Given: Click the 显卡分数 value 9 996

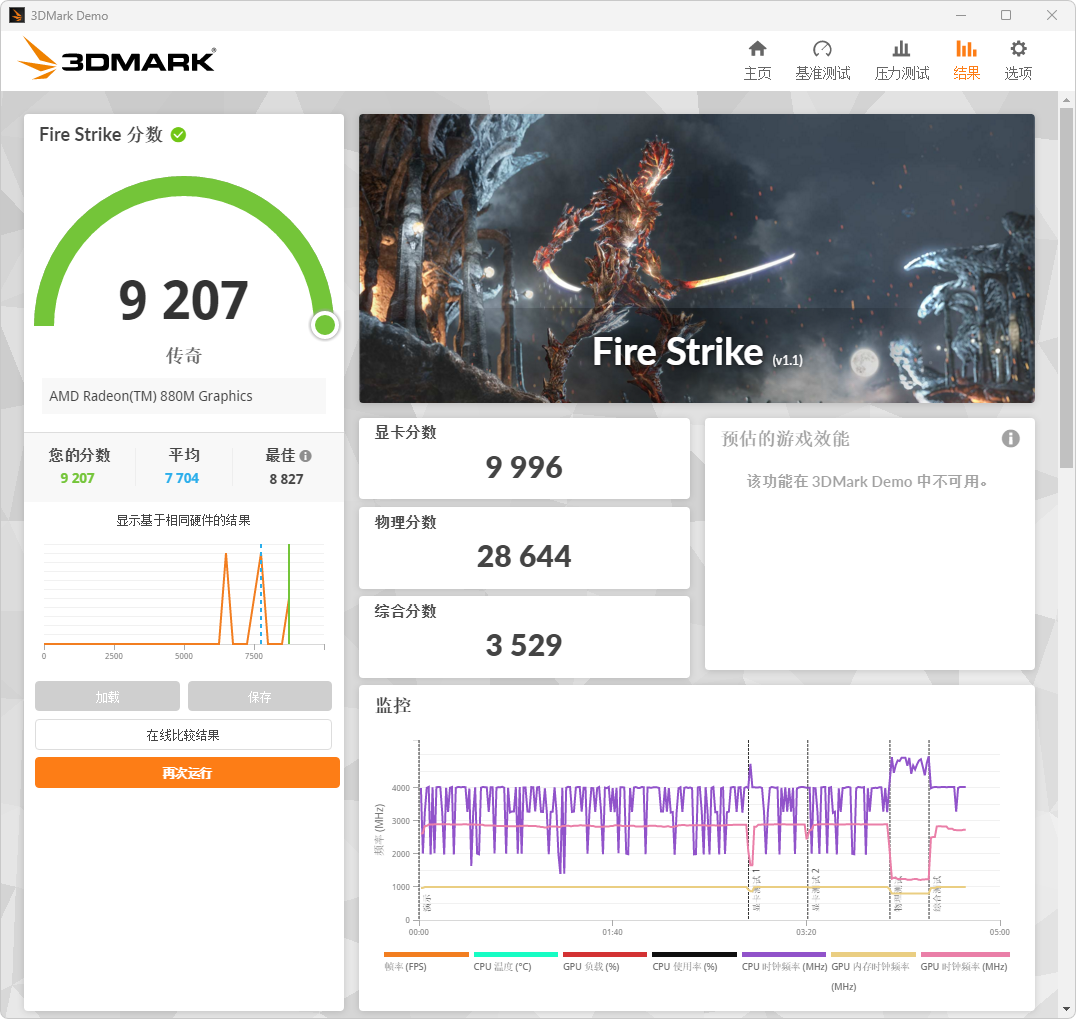Looking at the screenshot, I should pyautogui.click(x=524, y=467).
